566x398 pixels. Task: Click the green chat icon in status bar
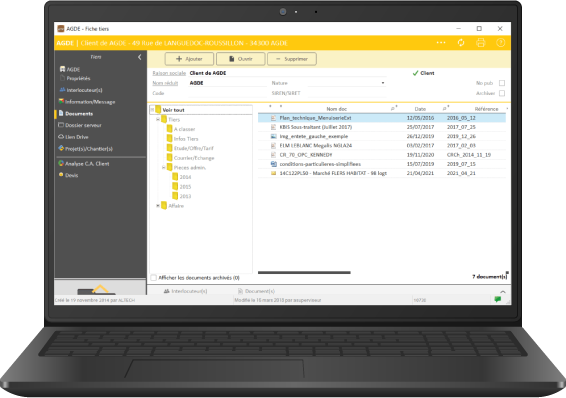pos(498,299)
